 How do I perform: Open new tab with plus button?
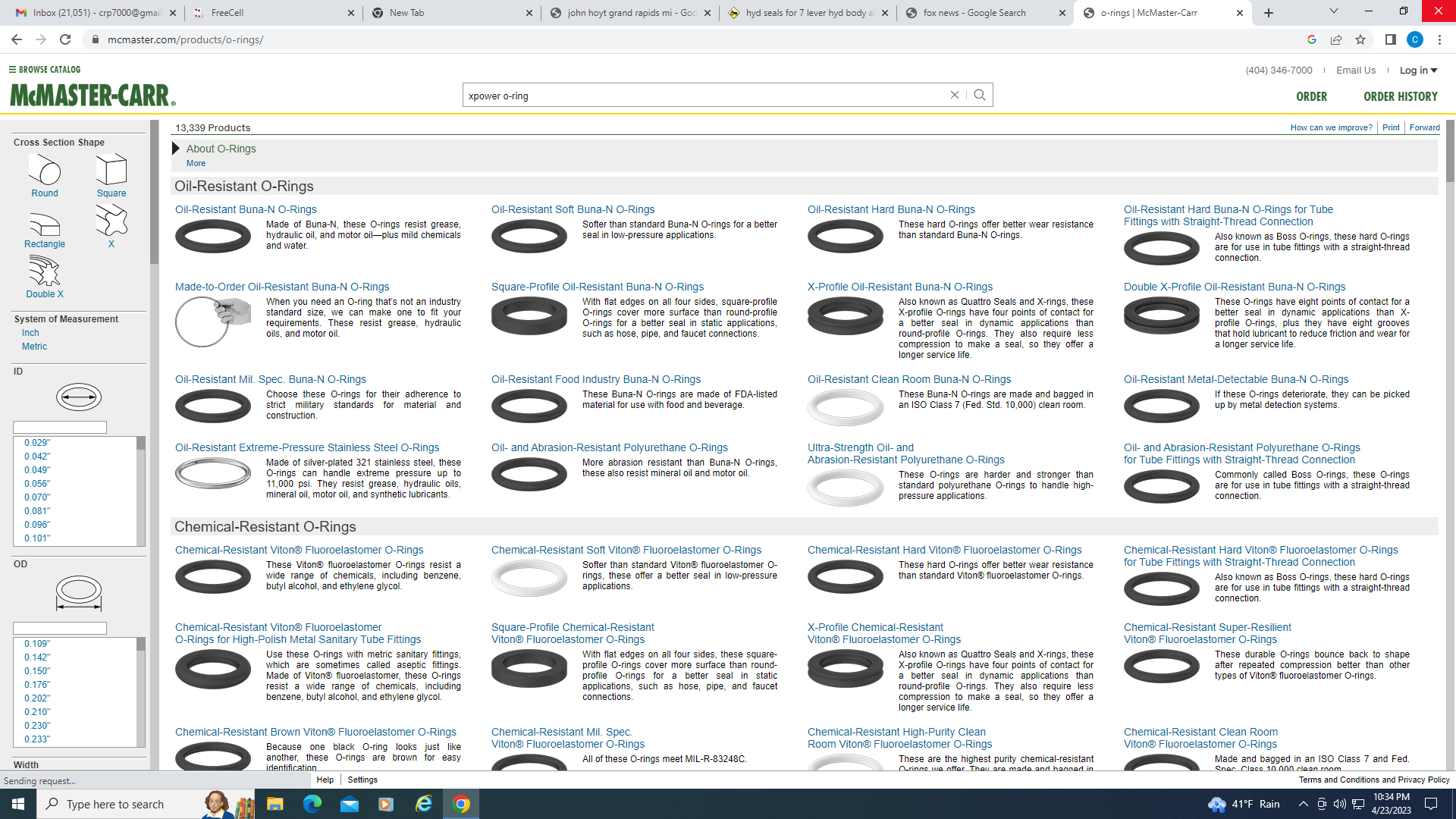tap(1269, 13)
